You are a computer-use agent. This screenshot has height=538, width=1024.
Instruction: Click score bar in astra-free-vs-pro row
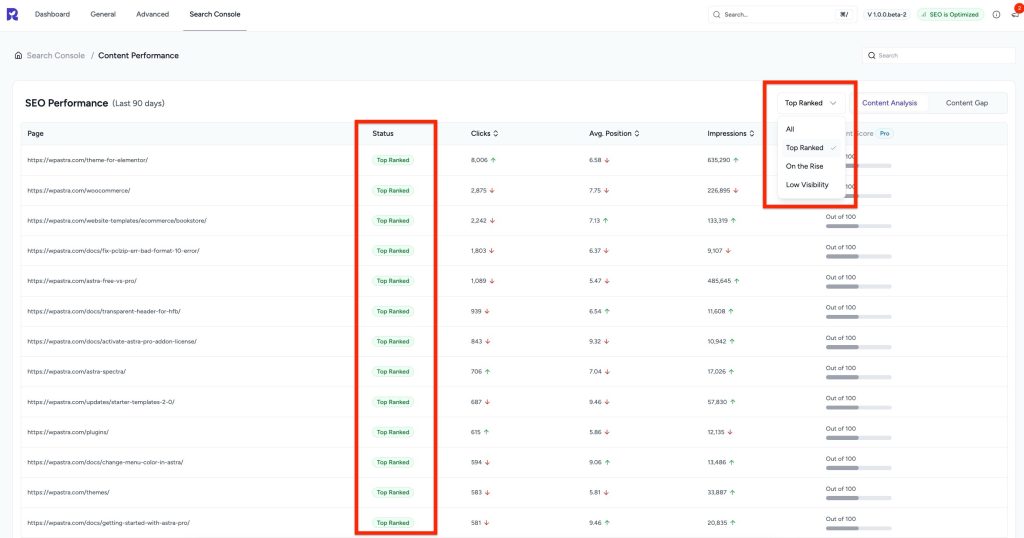click(858, 287)
